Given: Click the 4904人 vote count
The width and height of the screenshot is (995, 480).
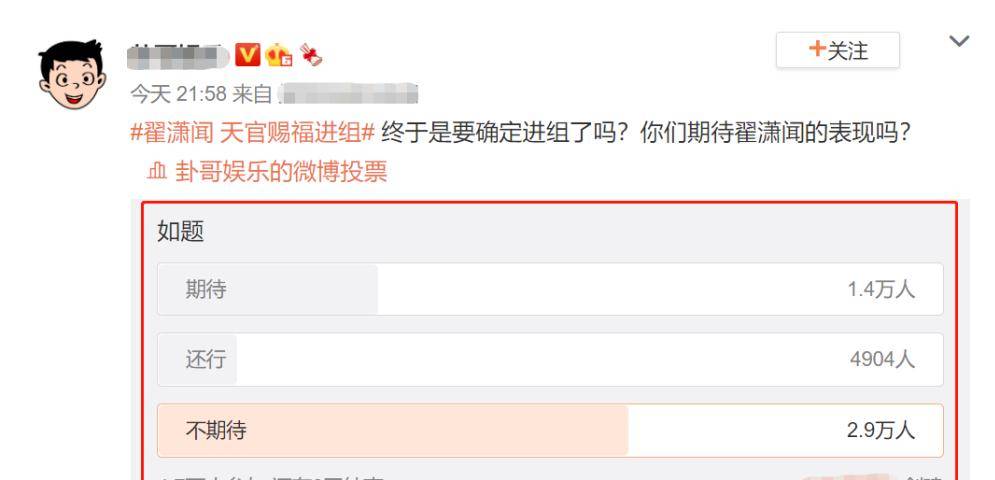Looking at the screenshot, I should click(x=882, y=360).
